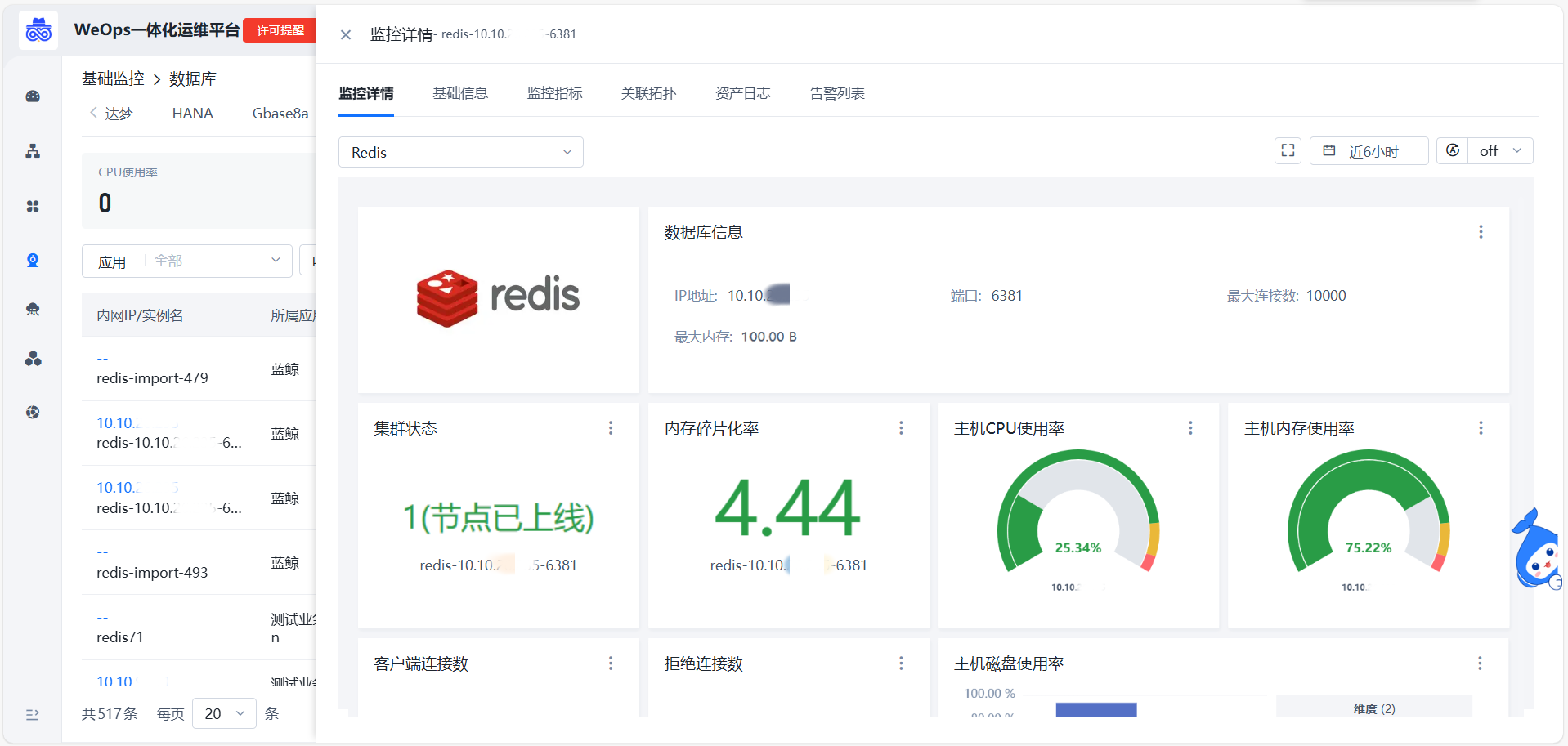The height and width of the screenshot is (746, 1568).
Task: Click the 内网IP/实例名 column header
Action: [x=140, y=315]
